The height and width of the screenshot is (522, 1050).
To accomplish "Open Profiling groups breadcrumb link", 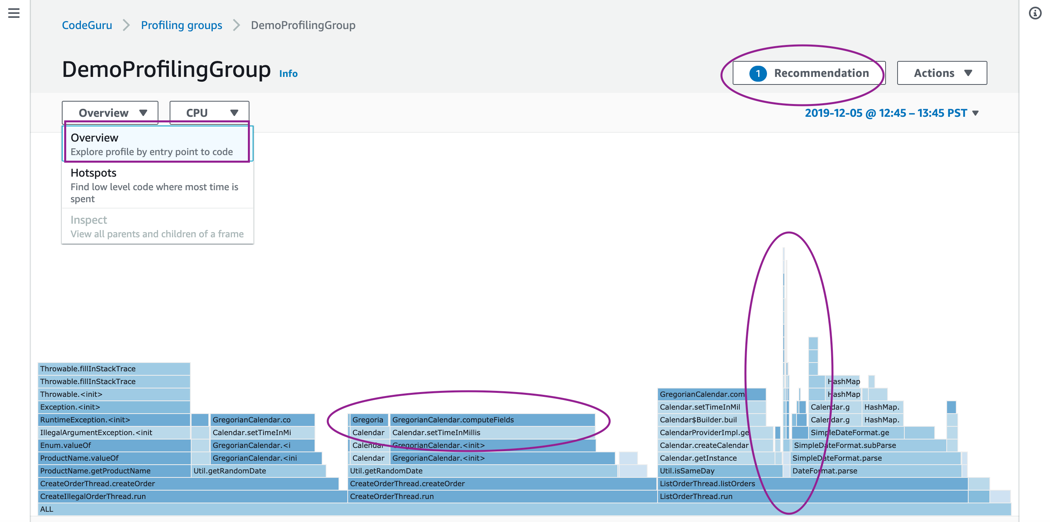I will (x=181, y=25).
